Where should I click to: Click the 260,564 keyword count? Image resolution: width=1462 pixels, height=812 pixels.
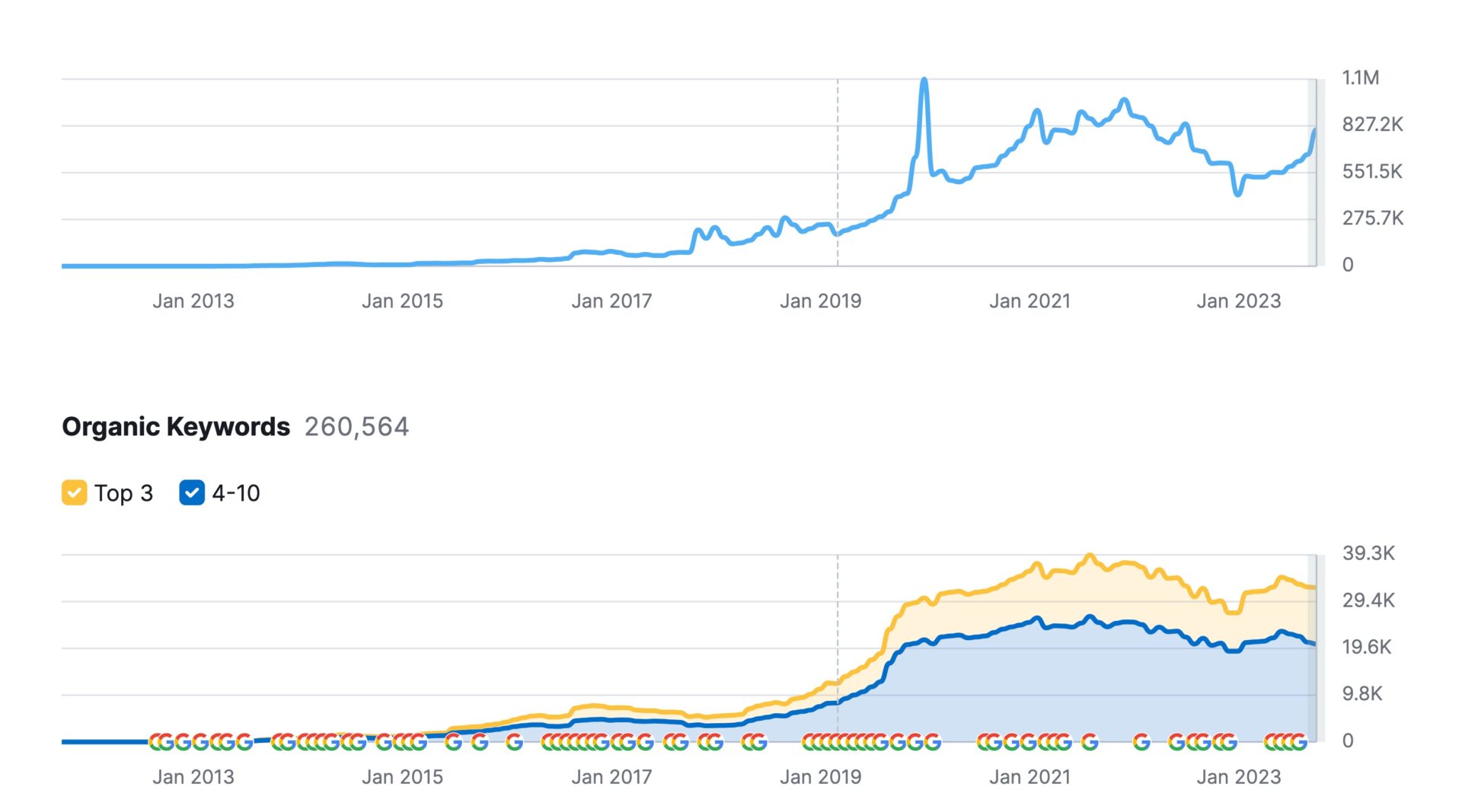(356, 427)
